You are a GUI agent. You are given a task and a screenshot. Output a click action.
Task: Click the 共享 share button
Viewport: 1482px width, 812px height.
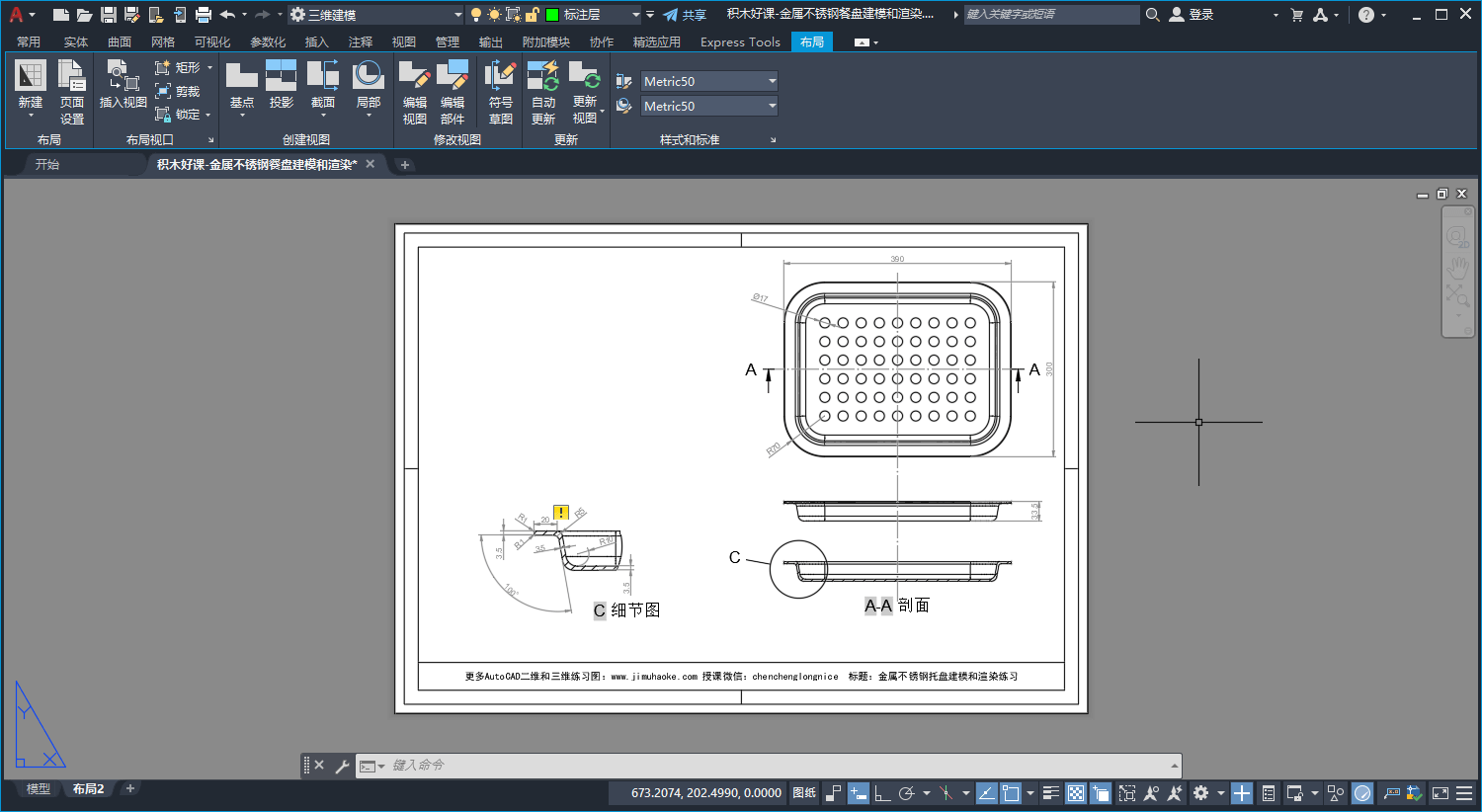pyautogui.click(x=685, y=15)
